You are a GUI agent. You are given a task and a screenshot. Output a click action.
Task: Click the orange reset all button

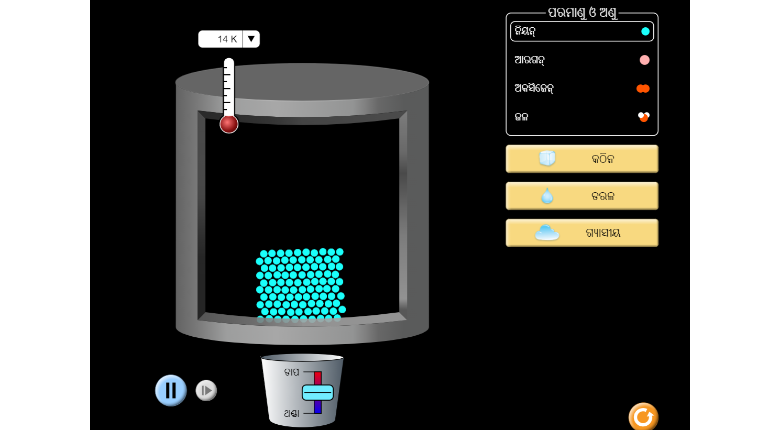(643, 416)
